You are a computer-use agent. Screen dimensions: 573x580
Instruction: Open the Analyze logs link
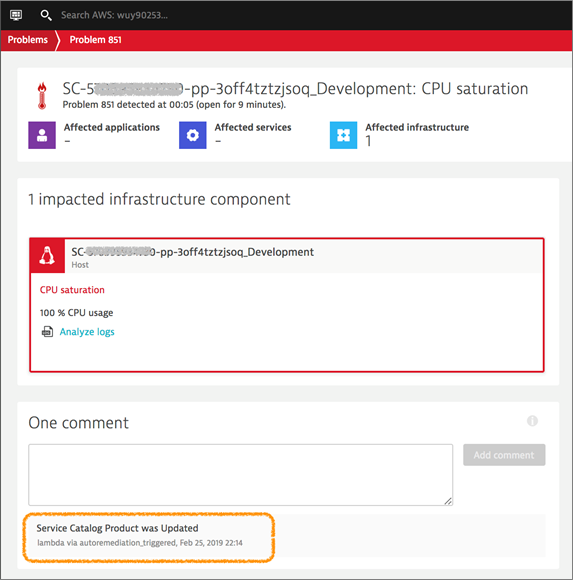coord(87,332)
